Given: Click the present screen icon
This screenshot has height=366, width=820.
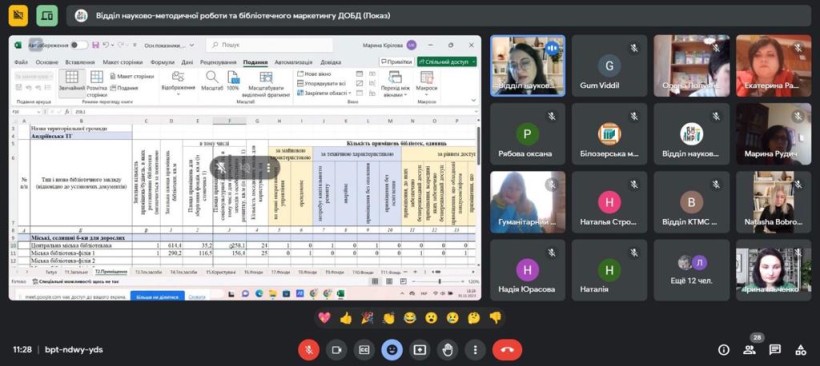Looking at the screenshot, I should click(x=419, y=350).
